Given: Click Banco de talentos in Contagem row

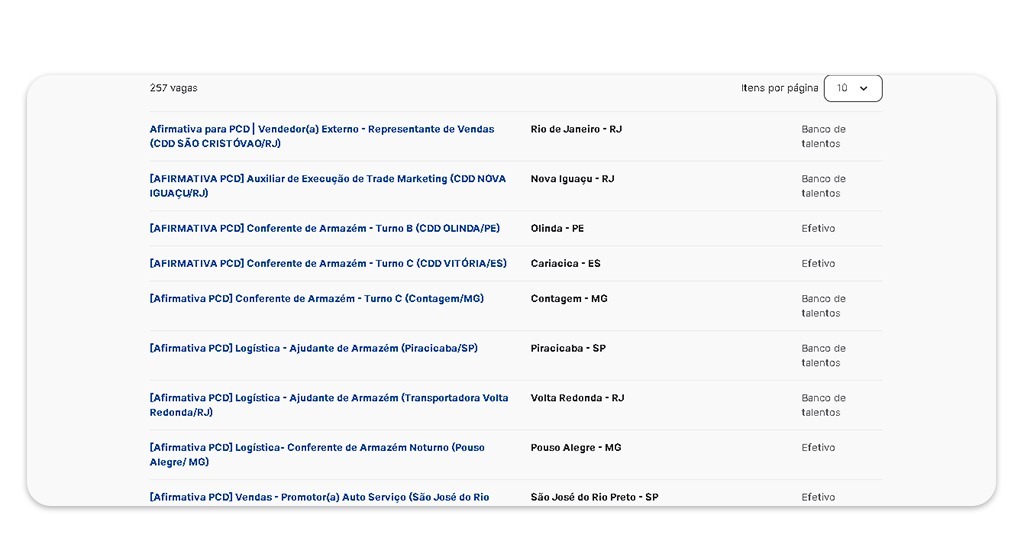Looking at the screenshot, I should (x=822, y=306).
